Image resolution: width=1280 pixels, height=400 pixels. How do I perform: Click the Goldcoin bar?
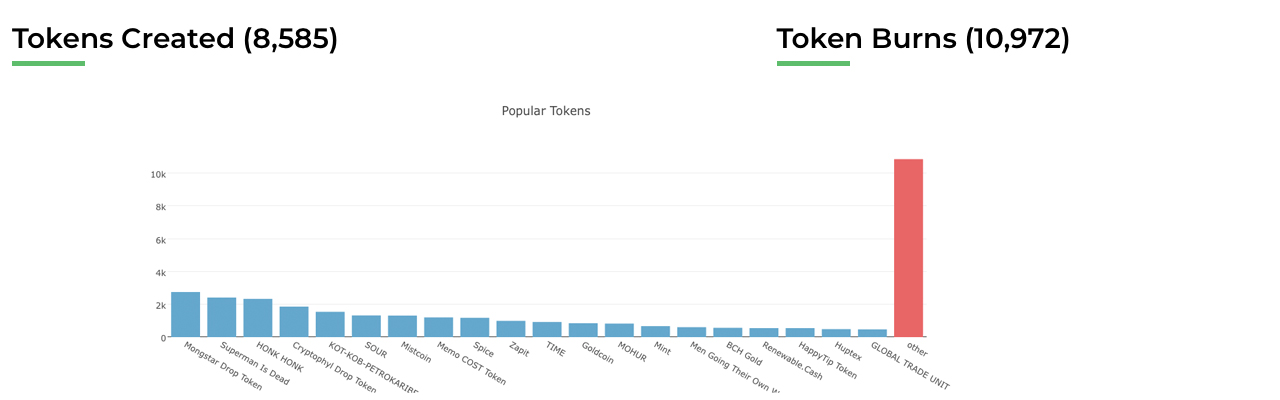point(583,330)
